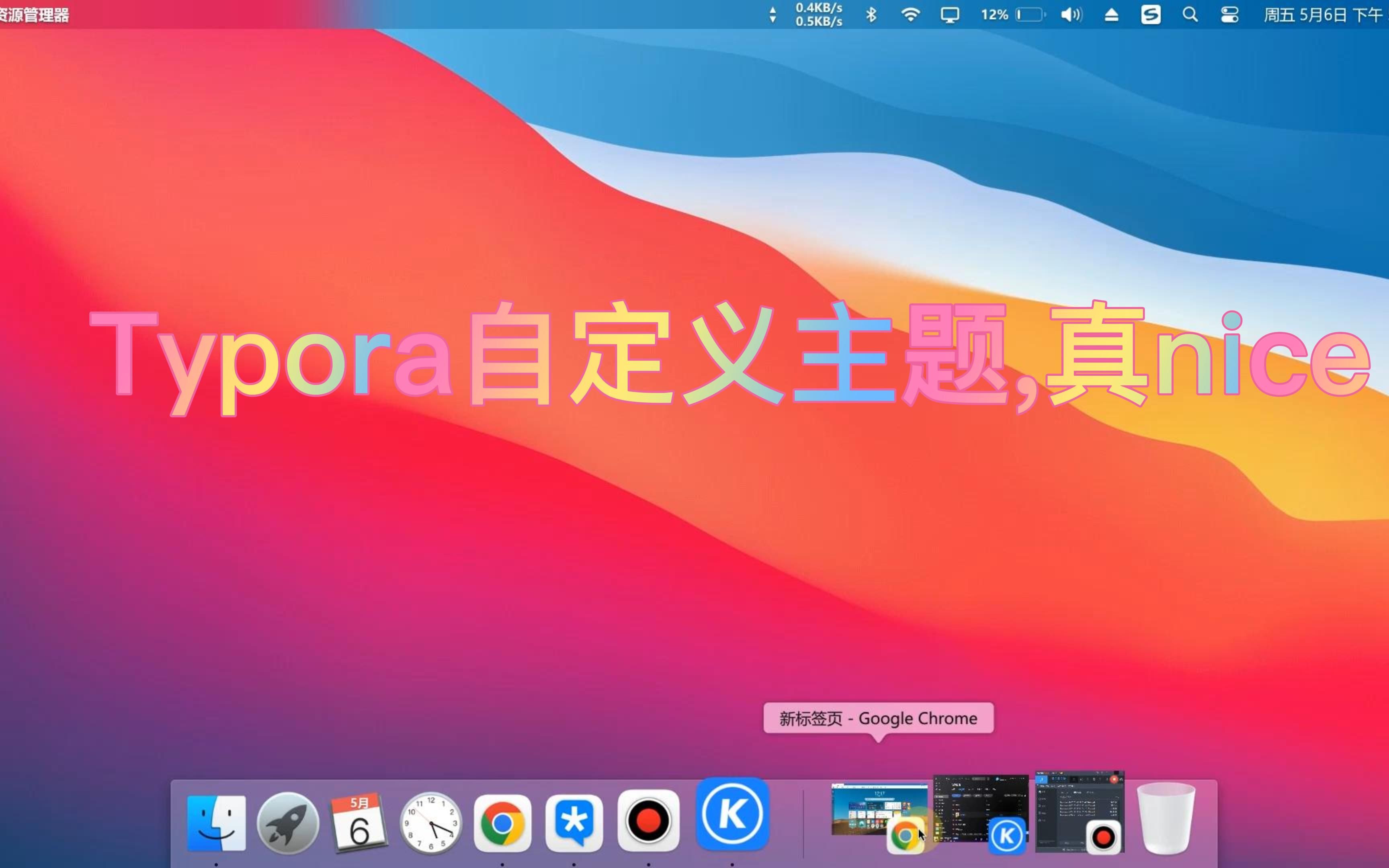This screenshot has width=1389, height=868.
Task: Click the display icon in menu bar
Action: 950,15
